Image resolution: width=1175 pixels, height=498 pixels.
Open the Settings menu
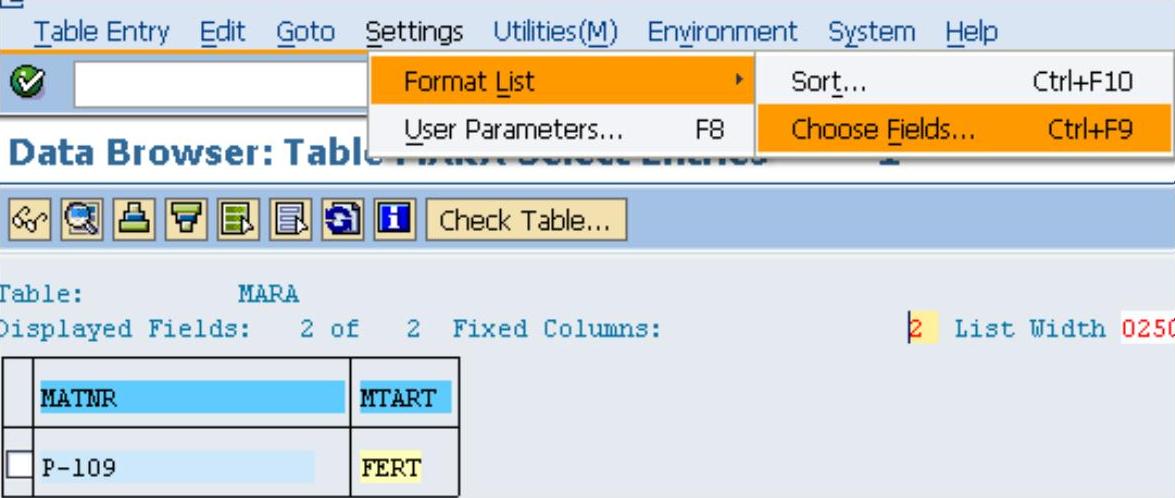[414, 32]
